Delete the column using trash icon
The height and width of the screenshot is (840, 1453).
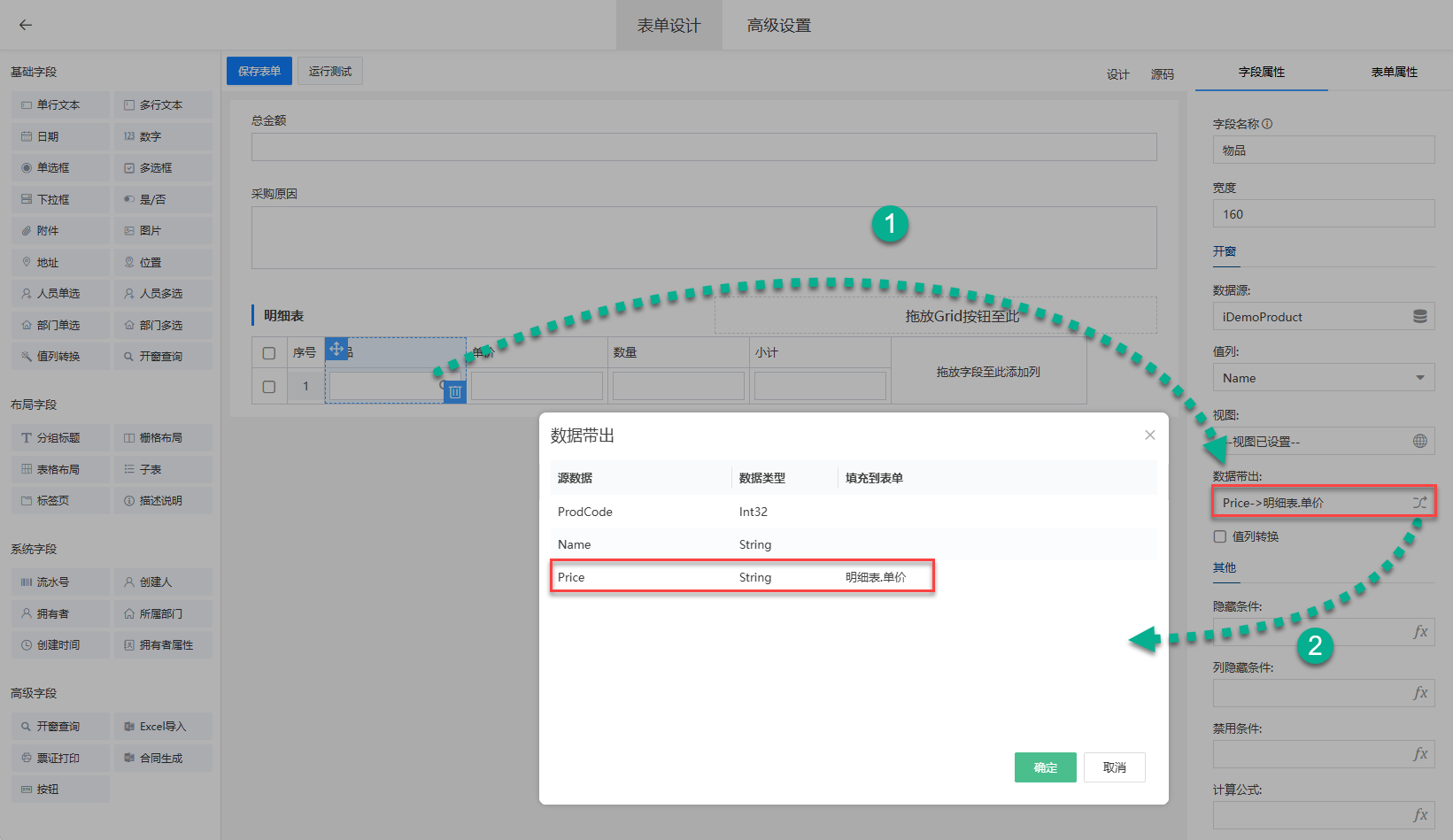coord(454,392)
